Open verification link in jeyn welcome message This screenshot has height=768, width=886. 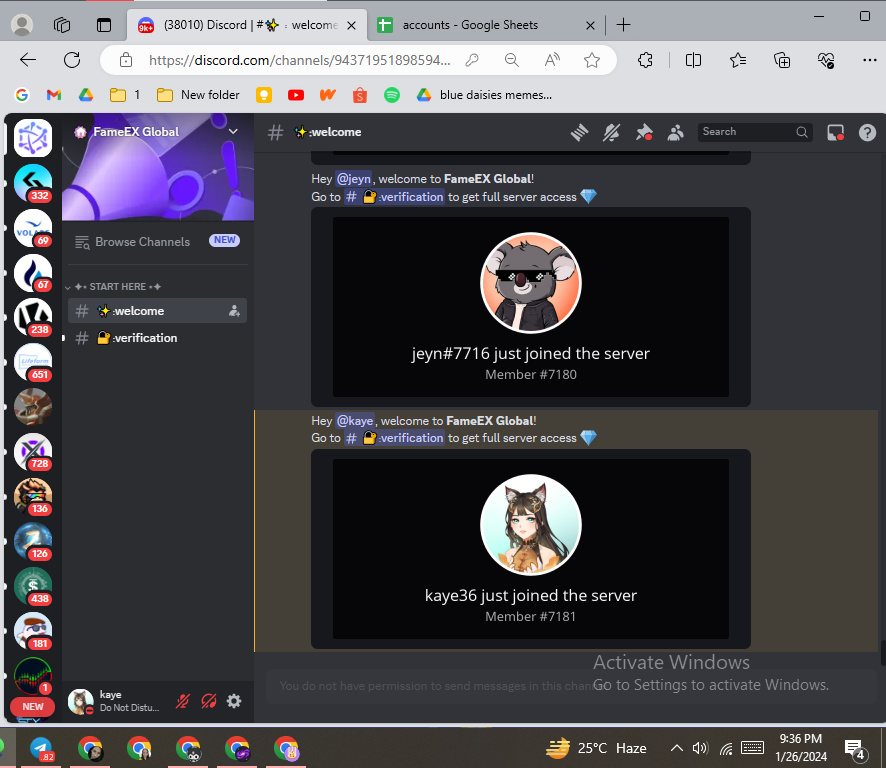point(394,197)
